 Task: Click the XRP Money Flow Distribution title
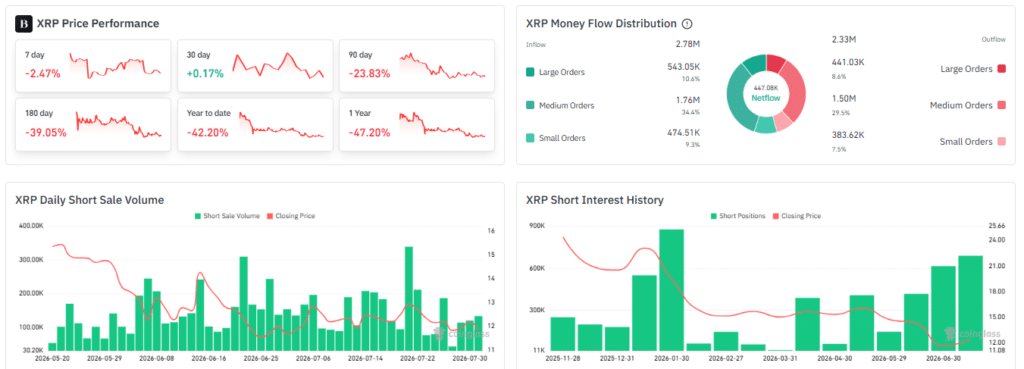(x=601, y=24)
